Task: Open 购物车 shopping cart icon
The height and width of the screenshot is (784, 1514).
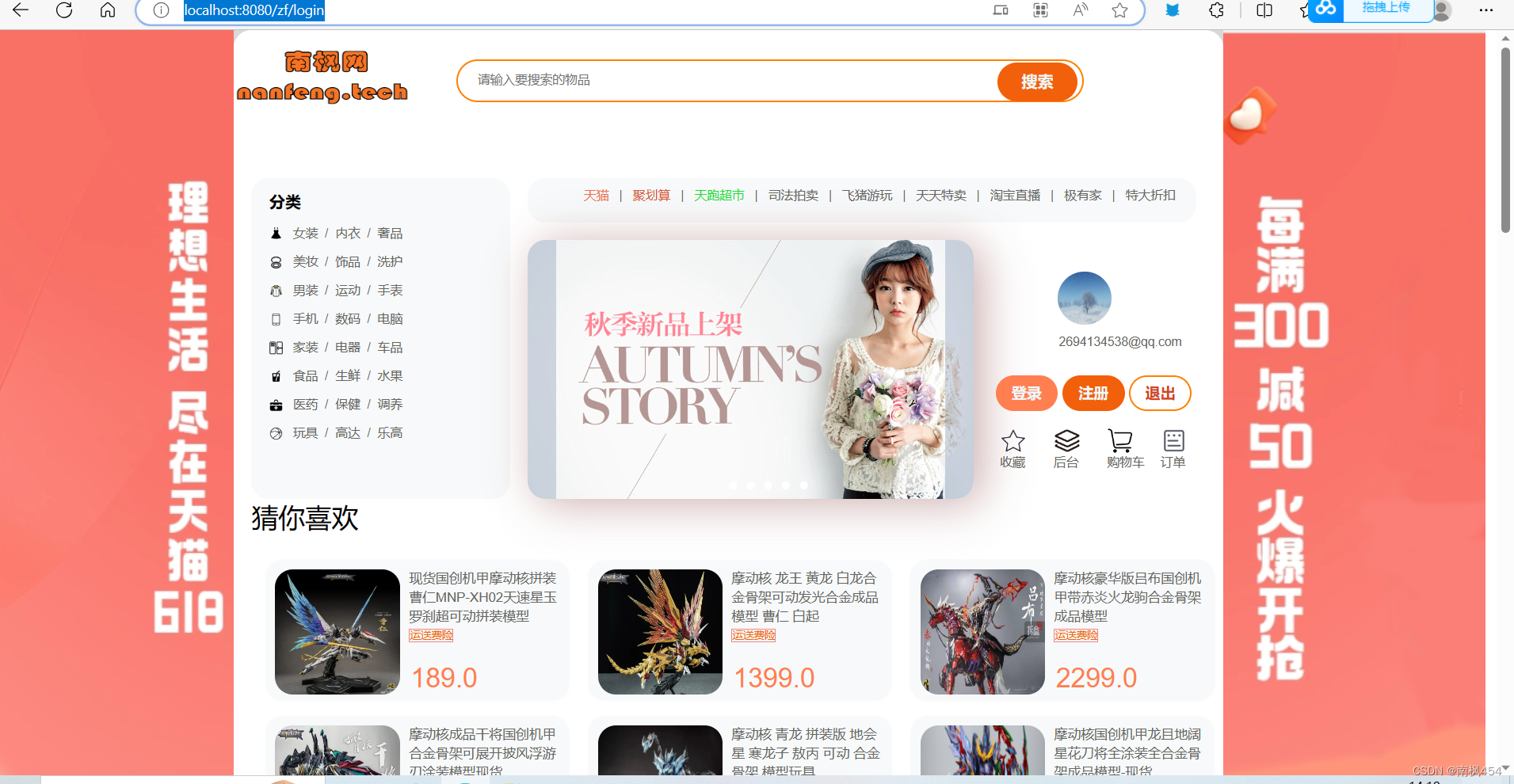Action: coord(1120,441)
